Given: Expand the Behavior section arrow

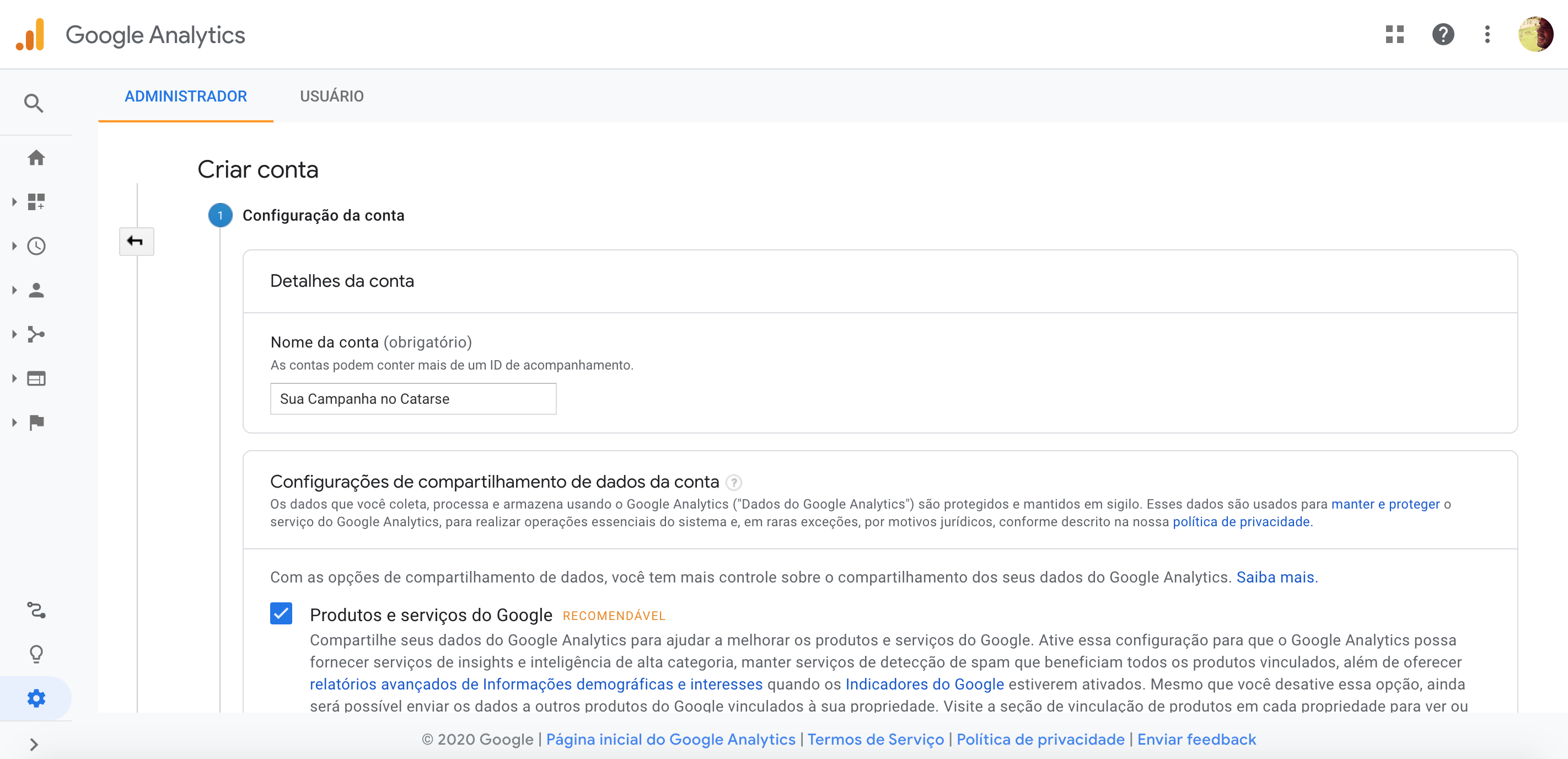Looking at the screenshot, I should click(14, 378).
